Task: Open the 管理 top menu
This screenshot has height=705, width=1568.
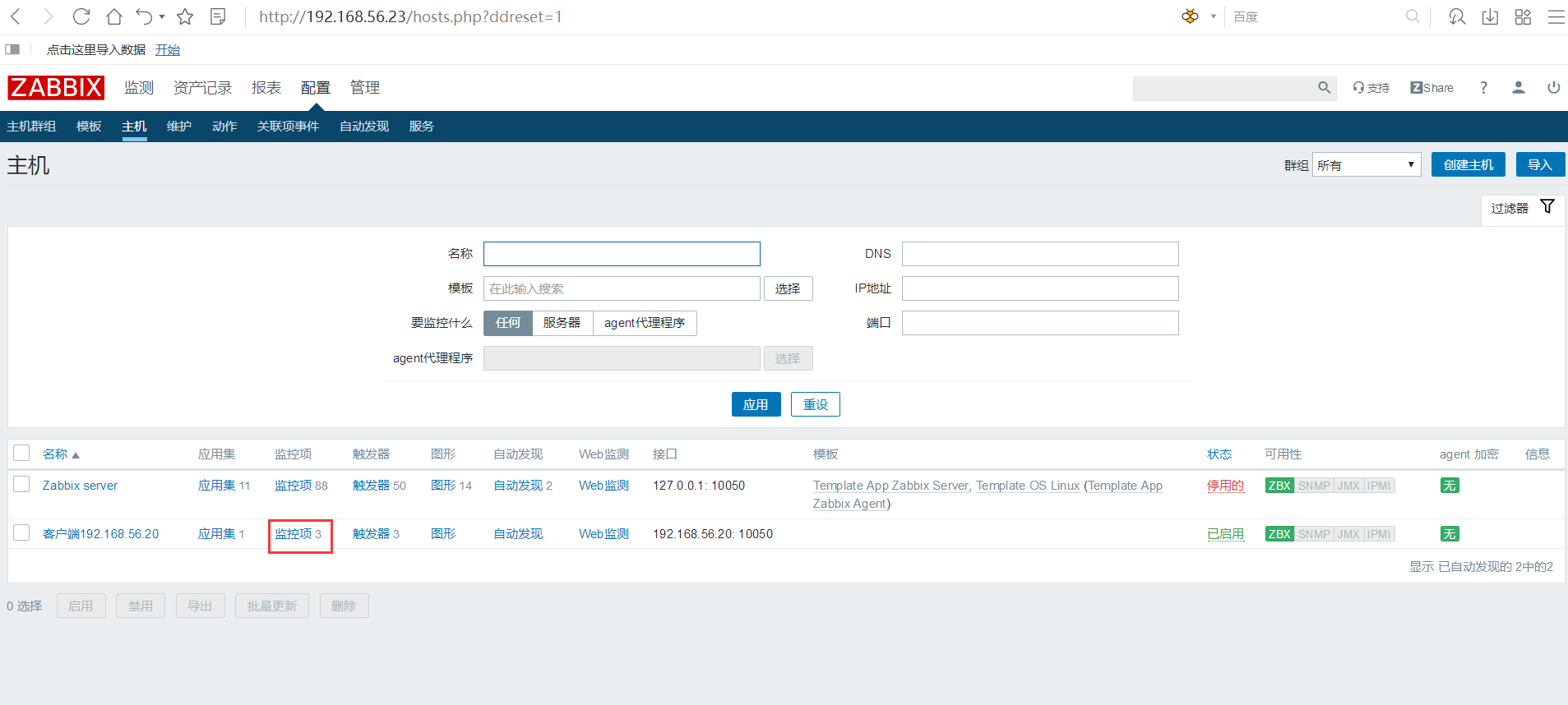Action: coord(365,88)
